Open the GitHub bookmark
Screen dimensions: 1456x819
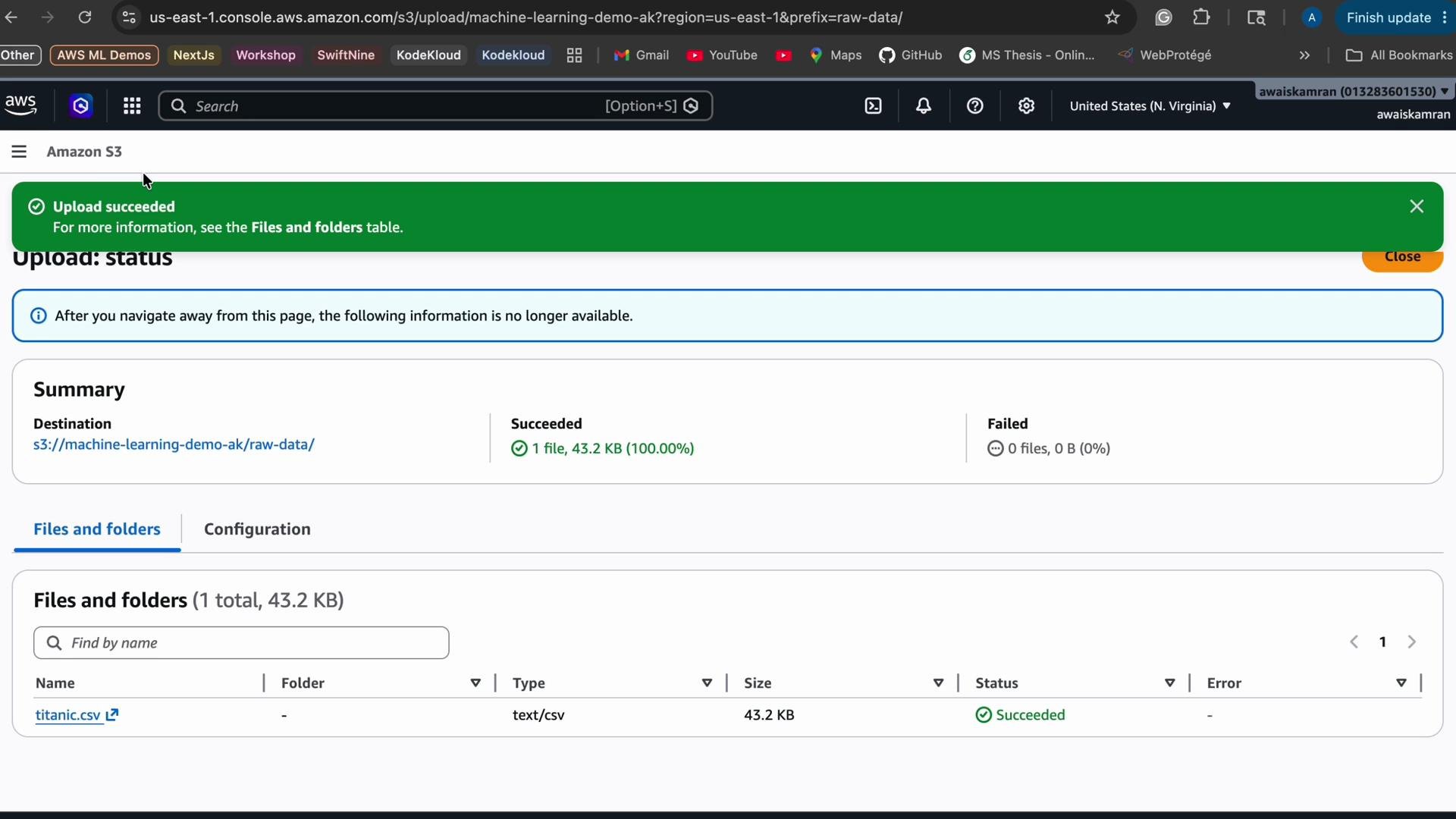coord(911,55)
